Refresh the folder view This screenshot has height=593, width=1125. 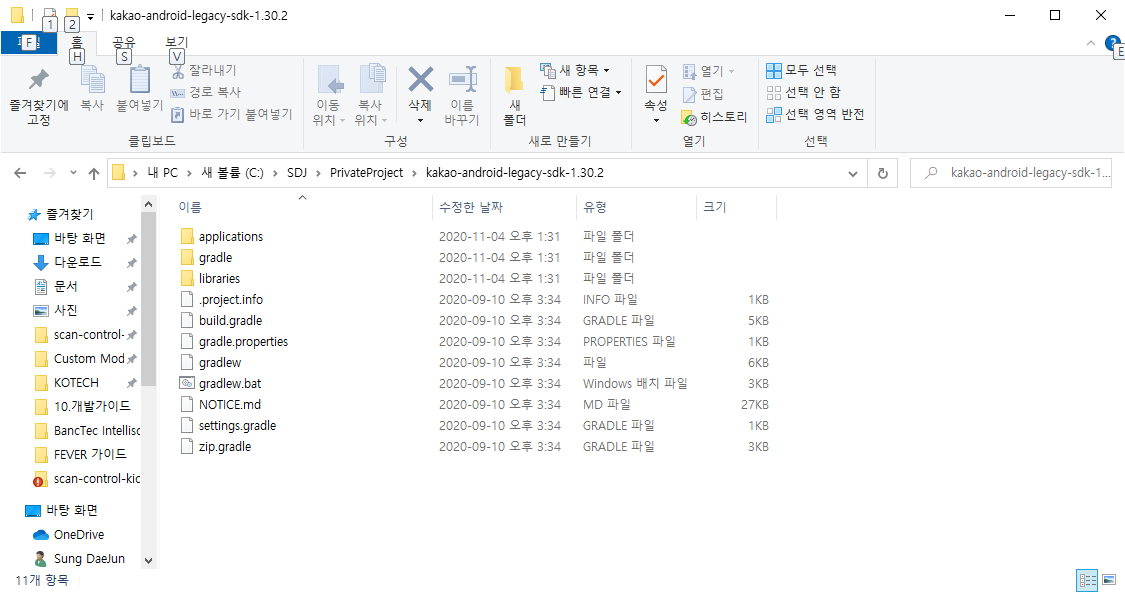tap(882, 173)
